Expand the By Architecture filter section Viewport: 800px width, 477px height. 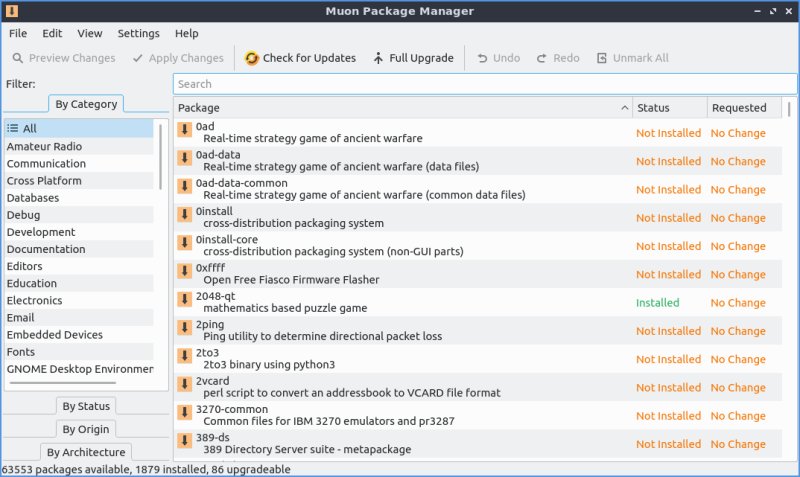[x=86, y=453]
